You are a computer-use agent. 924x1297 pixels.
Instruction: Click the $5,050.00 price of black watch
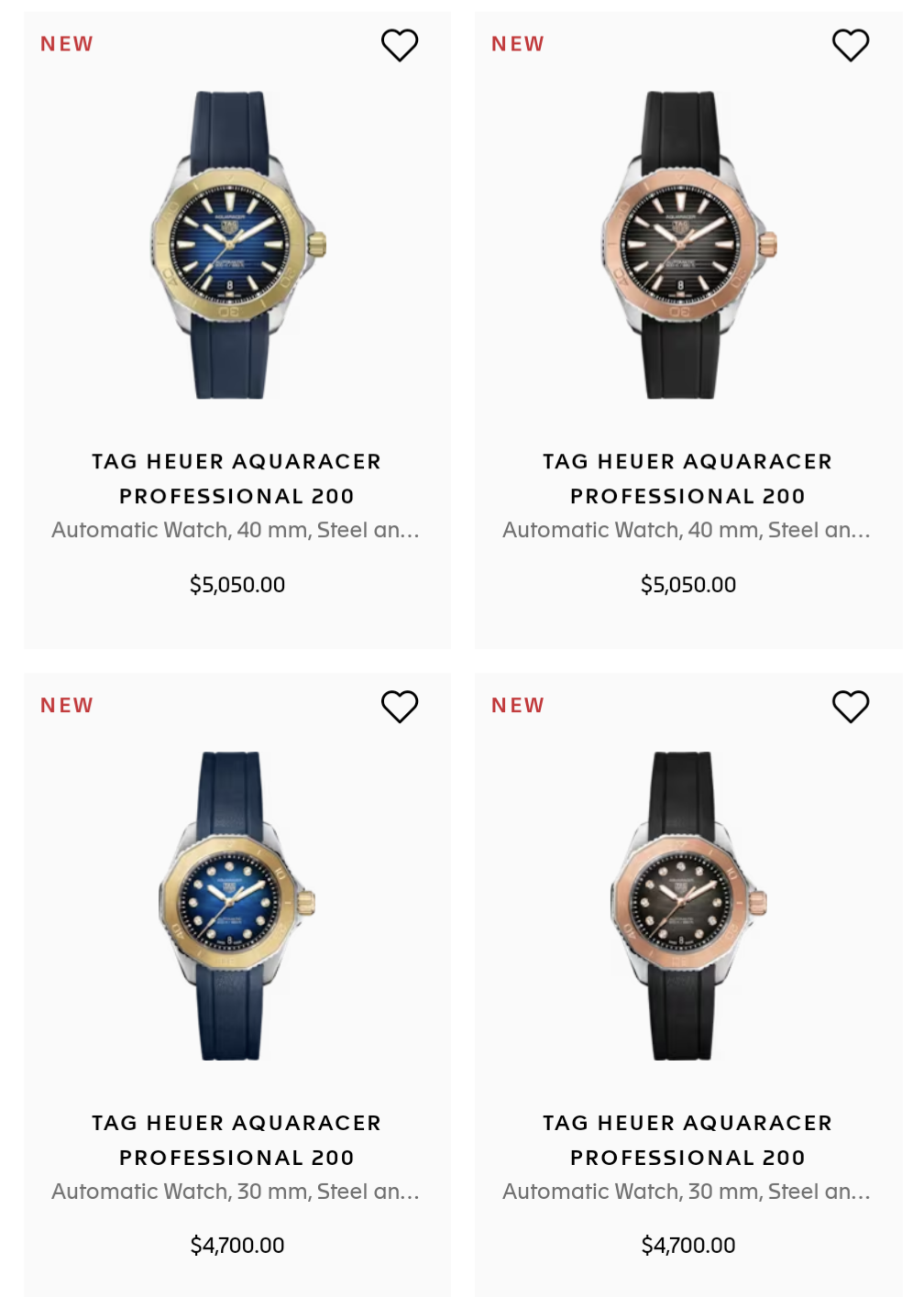pos(688,585)
